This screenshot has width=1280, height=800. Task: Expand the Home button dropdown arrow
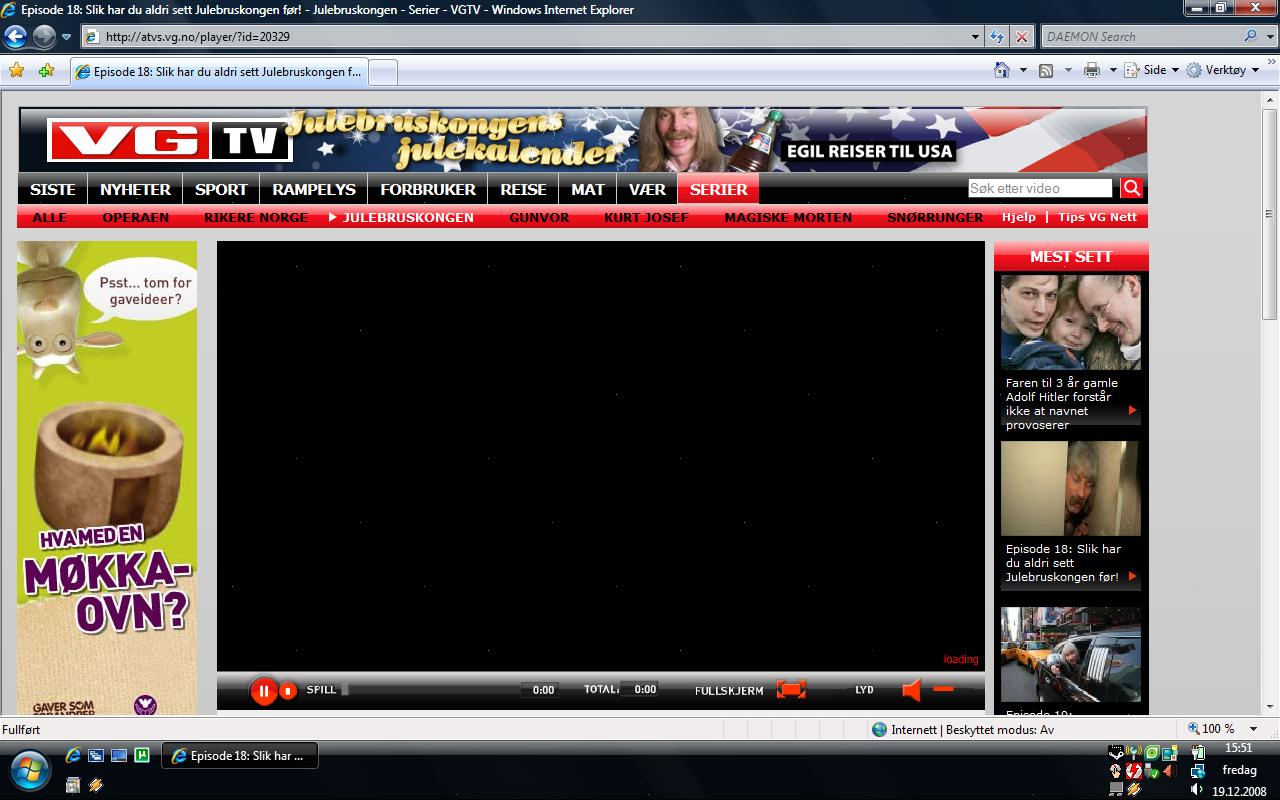(x=1023, y=70)
